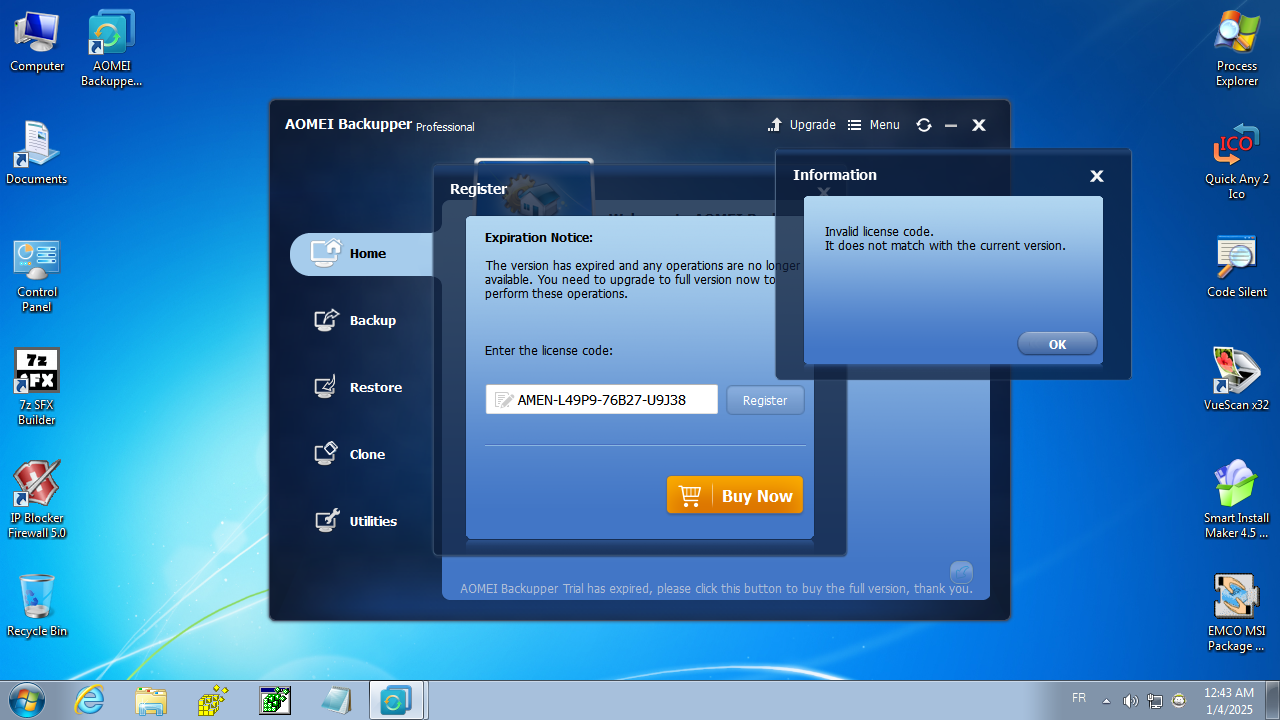Click OK in the Information dialog

click(1057, 344)
